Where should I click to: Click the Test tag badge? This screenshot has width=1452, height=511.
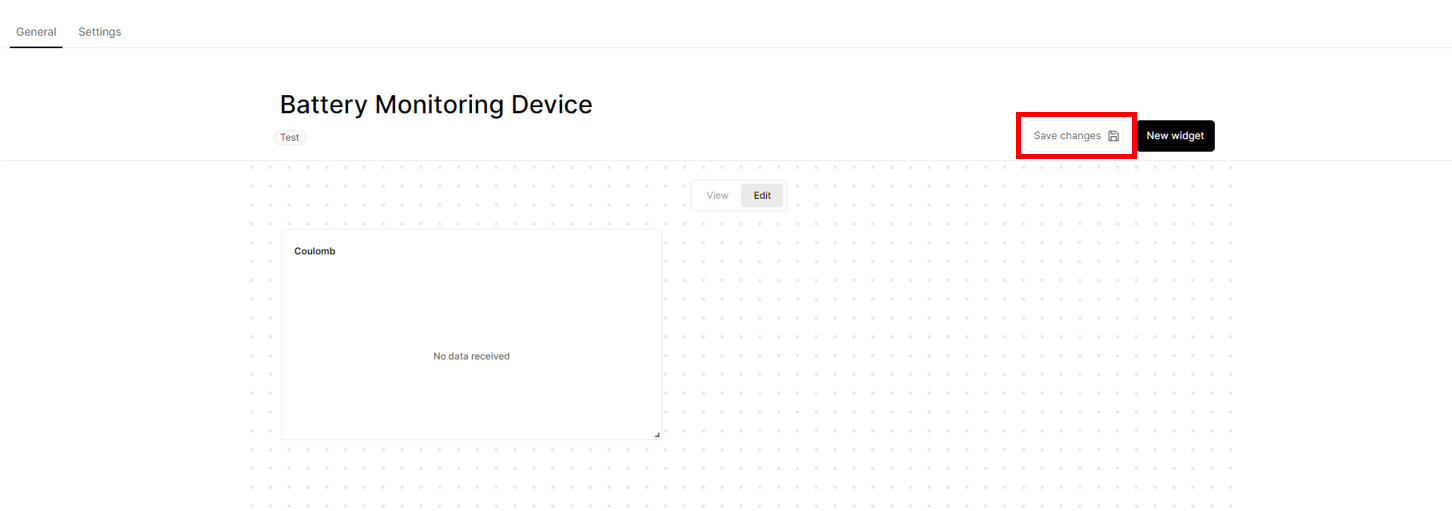click(x=289, y=137)
